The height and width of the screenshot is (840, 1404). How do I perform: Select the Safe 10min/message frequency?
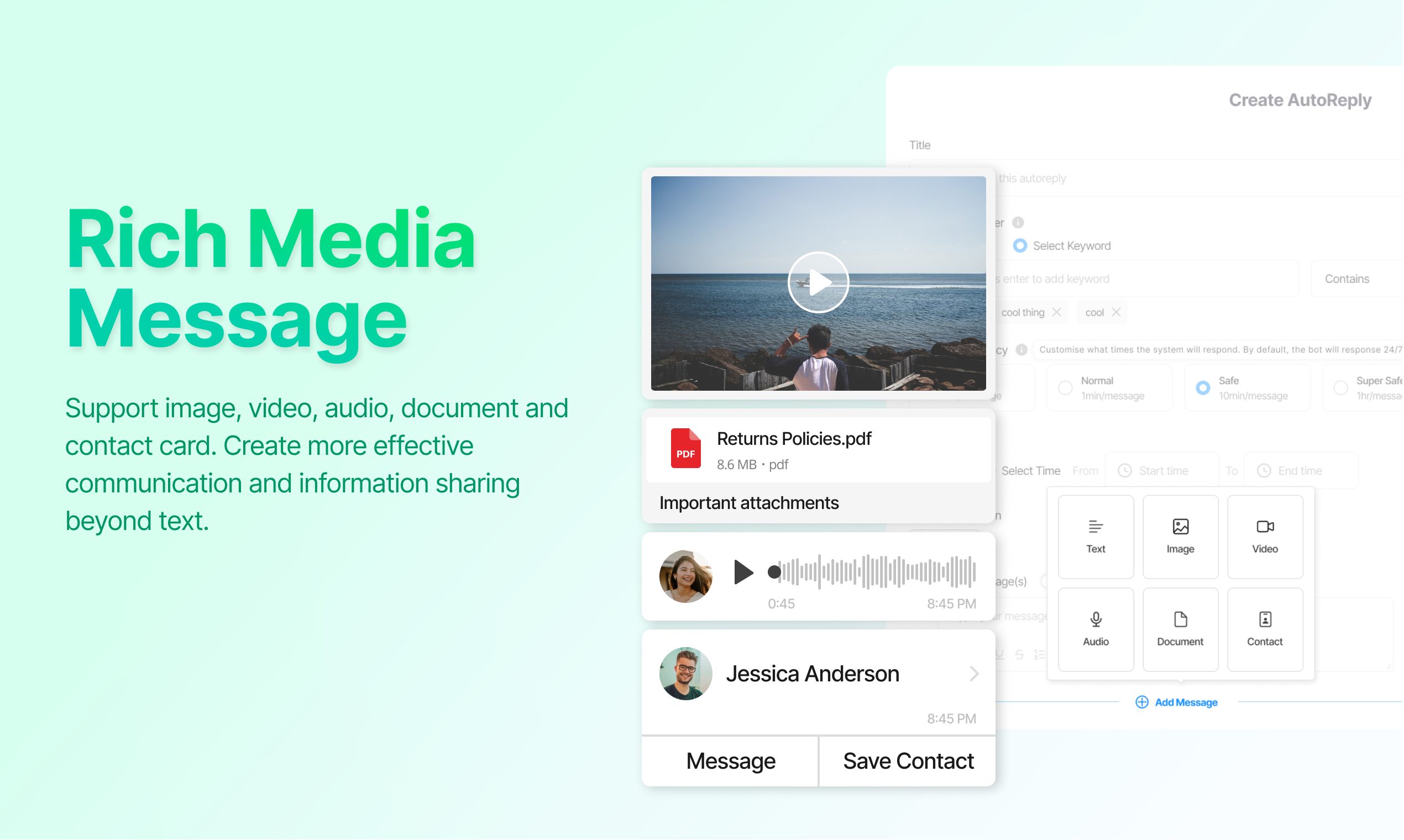(1203, 389)
